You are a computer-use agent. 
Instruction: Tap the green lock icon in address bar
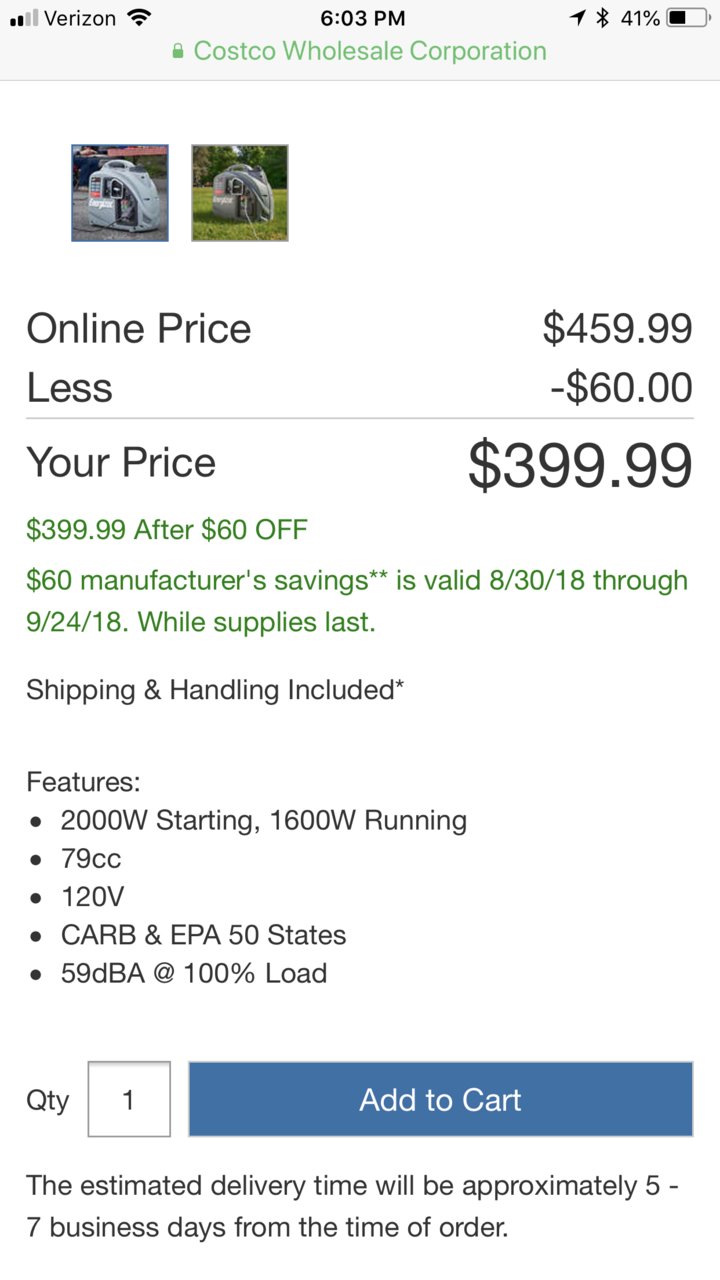point(179,51)
